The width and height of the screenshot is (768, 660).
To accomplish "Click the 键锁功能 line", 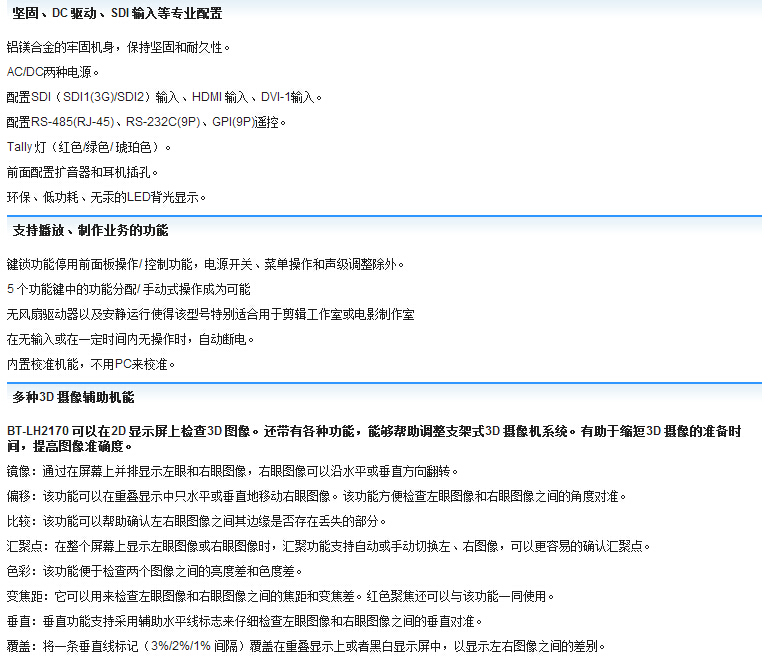I will click(205, 264).
